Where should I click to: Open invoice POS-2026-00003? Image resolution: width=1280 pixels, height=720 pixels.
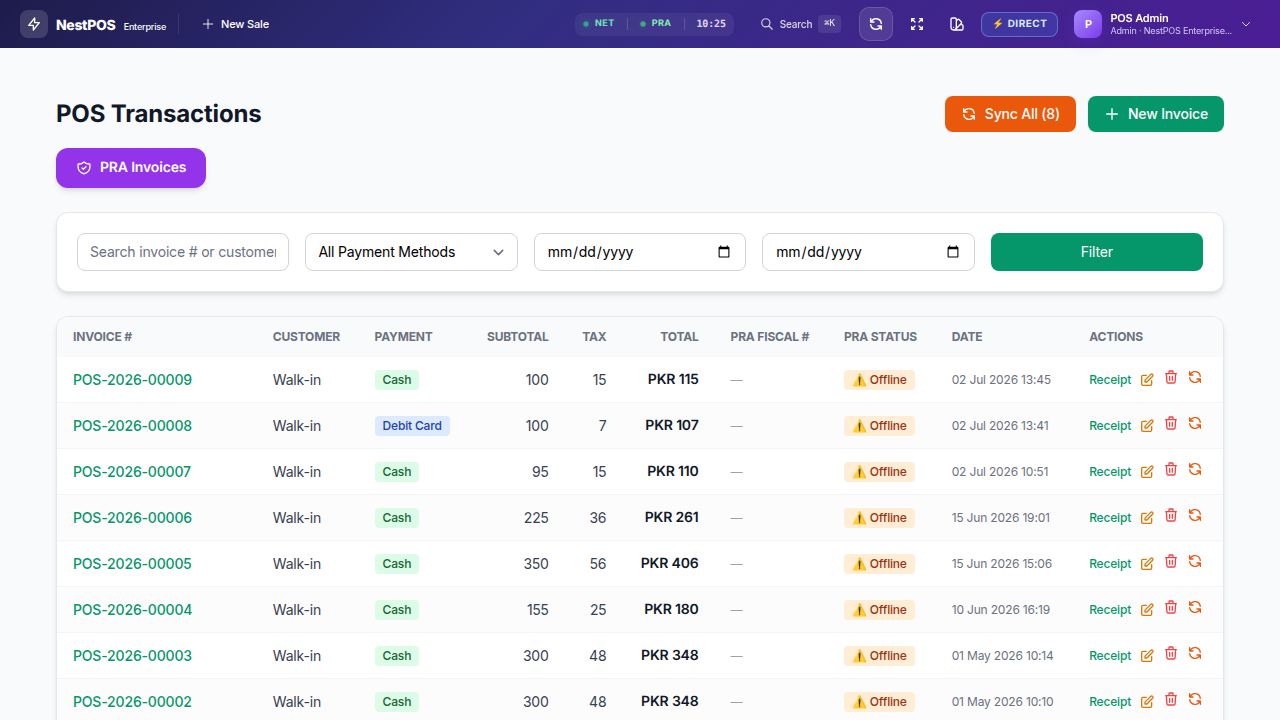coord(132,656)
